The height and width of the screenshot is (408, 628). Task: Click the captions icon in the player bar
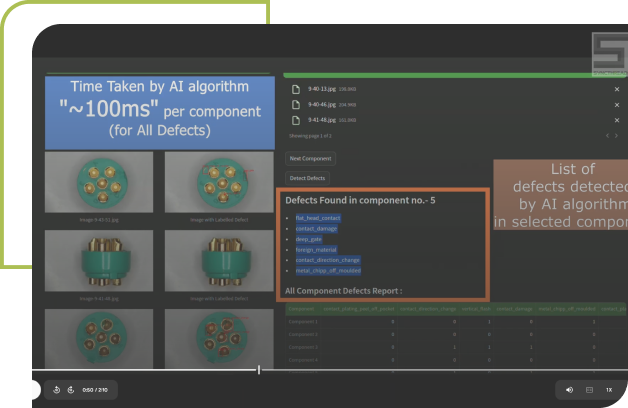[589, 389]
